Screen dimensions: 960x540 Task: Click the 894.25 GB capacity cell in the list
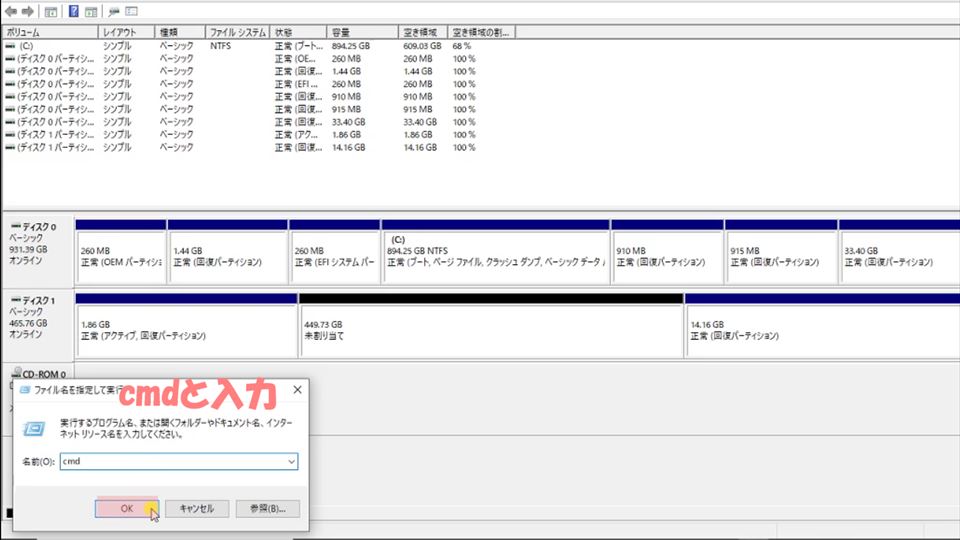pyautogui.click(x=351, y=46)
